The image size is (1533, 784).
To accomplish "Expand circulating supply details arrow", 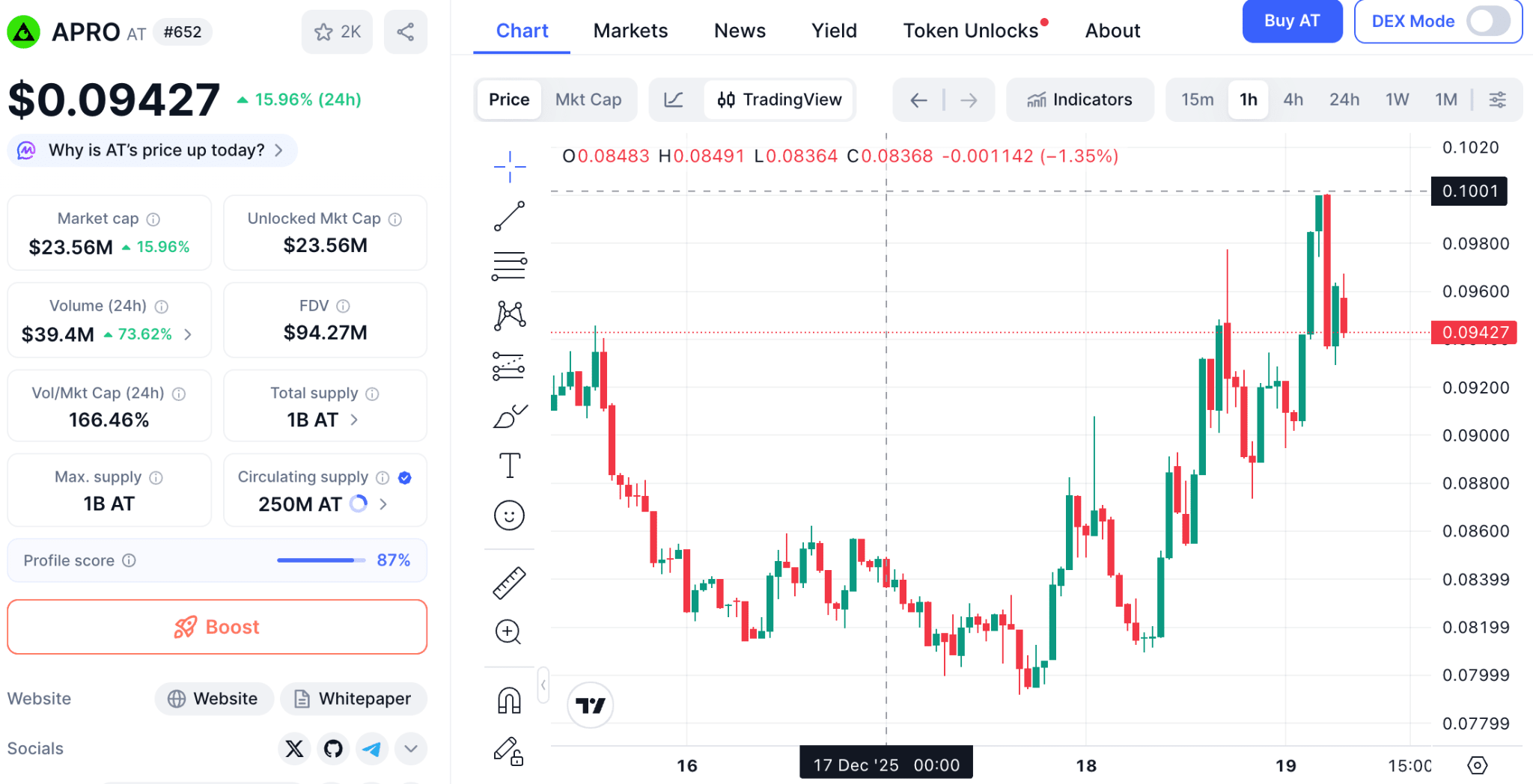I will [x=383, y=504].
